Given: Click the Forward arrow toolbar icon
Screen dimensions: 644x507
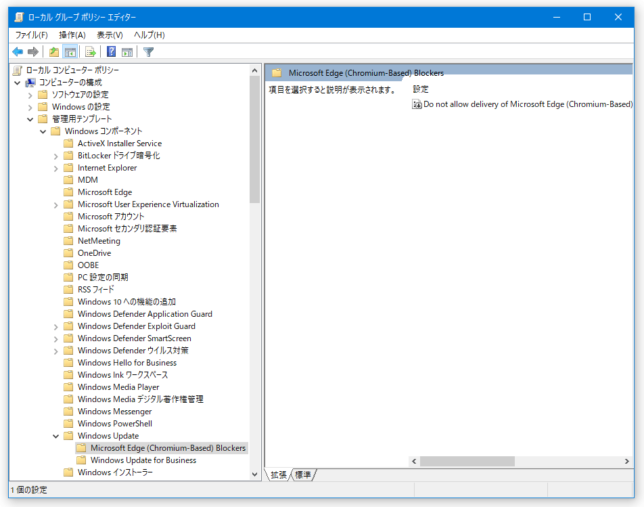Looking at the screenshot, I should [x=33, y=52].
